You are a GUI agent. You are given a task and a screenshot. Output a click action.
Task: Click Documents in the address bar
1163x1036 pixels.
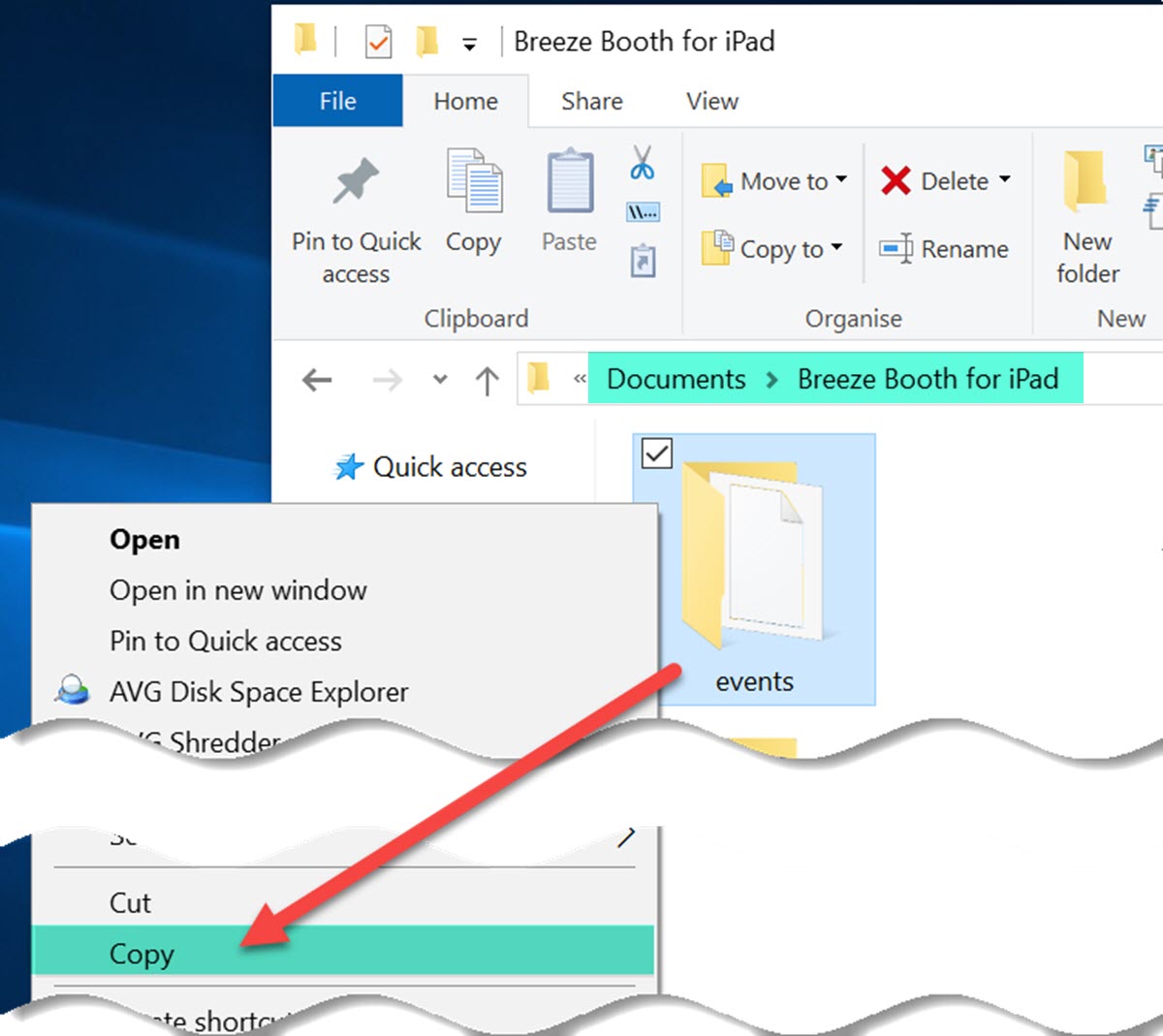(x=676, y=379)
